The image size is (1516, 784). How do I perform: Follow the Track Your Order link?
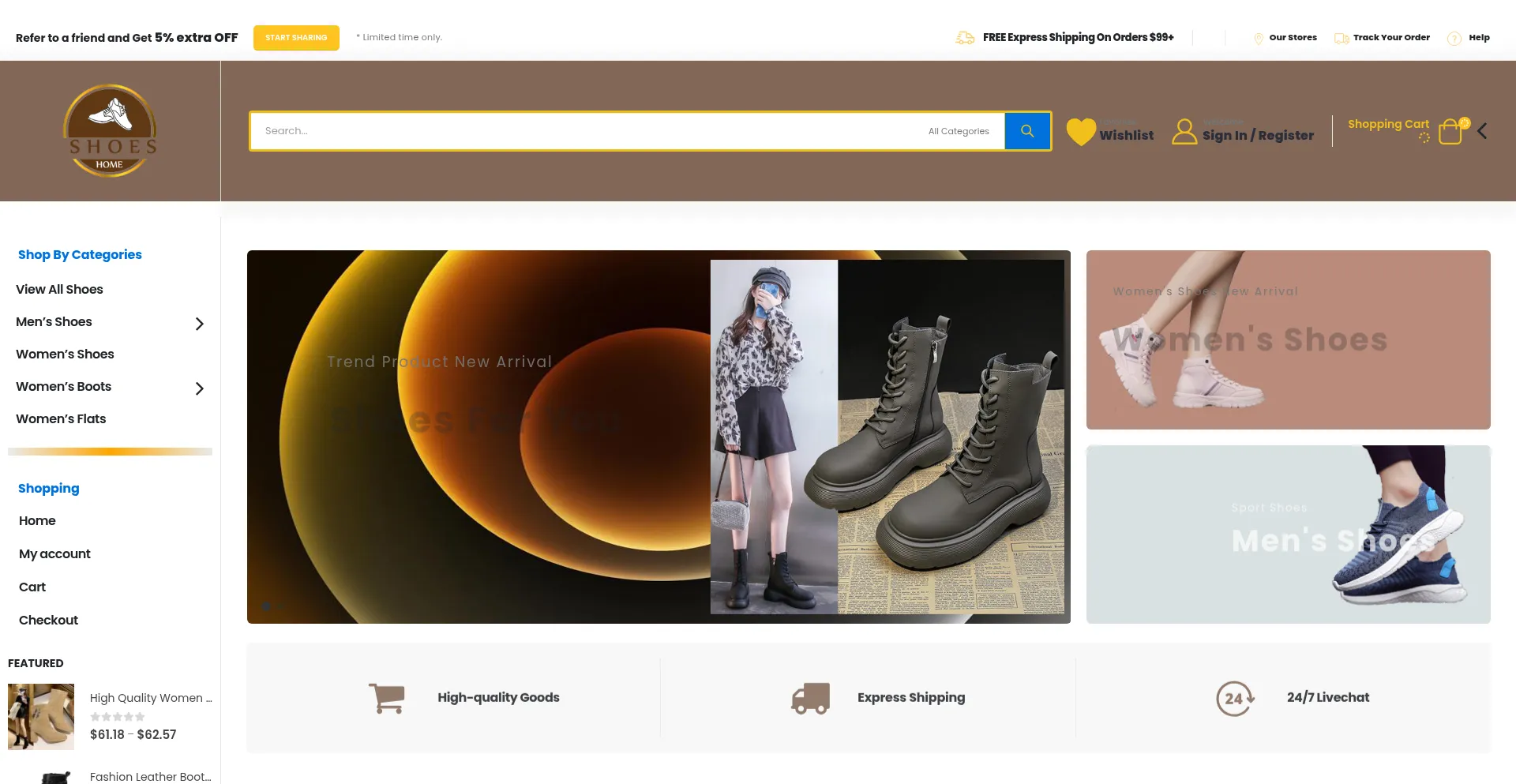pyautogui.click(x=1391, y=37)
